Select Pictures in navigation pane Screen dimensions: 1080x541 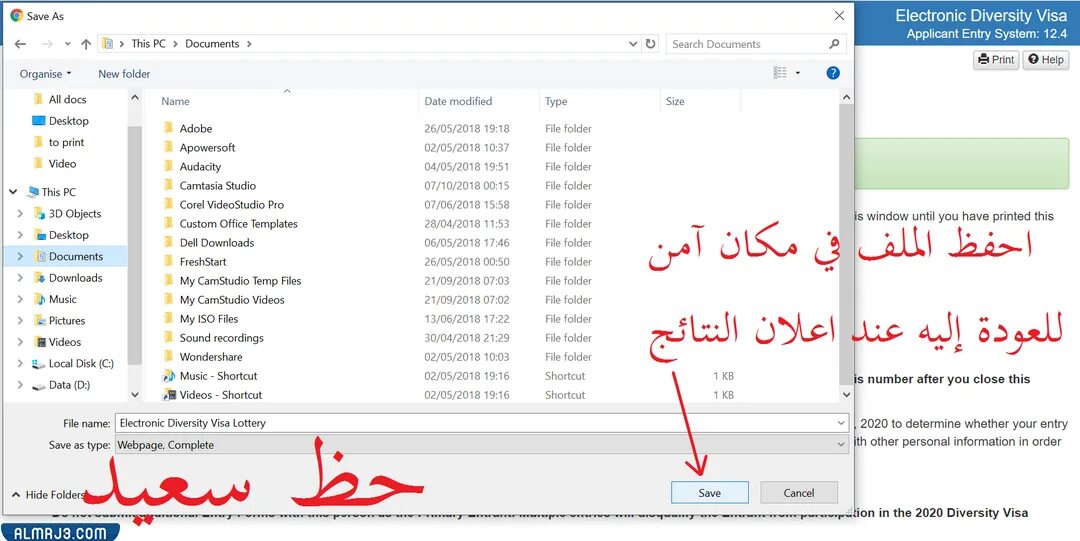coord(67,320)
